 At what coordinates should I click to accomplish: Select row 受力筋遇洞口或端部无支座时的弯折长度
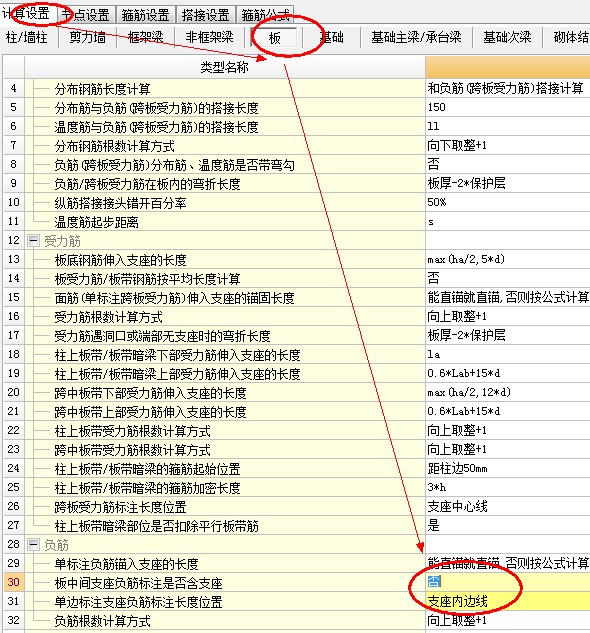coord(225,335)
